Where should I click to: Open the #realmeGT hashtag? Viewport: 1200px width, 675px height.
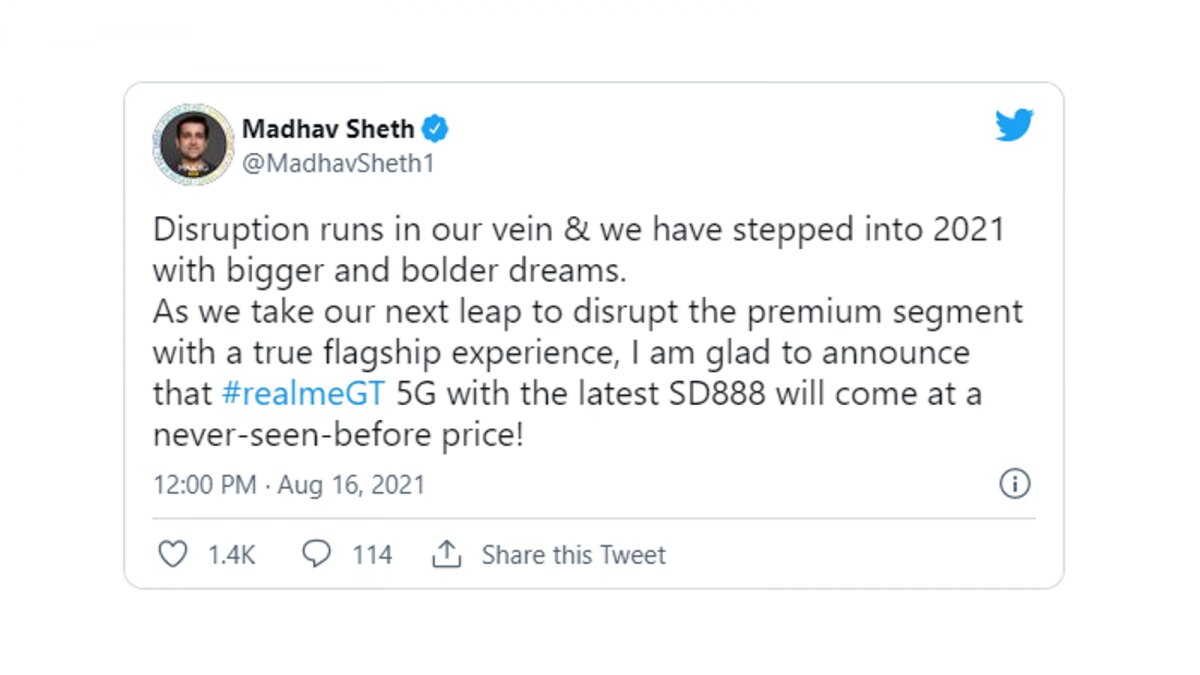(x=303, y=393)
